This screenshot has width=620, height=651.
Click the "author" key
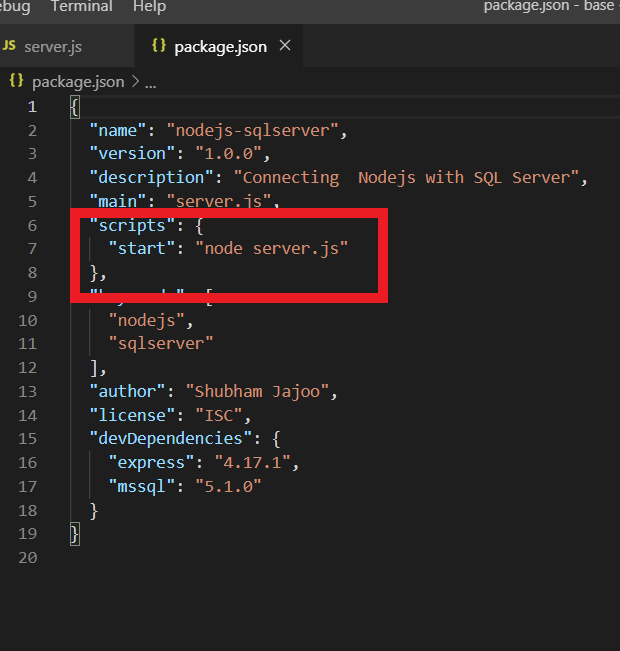click(x=127, y=392)
